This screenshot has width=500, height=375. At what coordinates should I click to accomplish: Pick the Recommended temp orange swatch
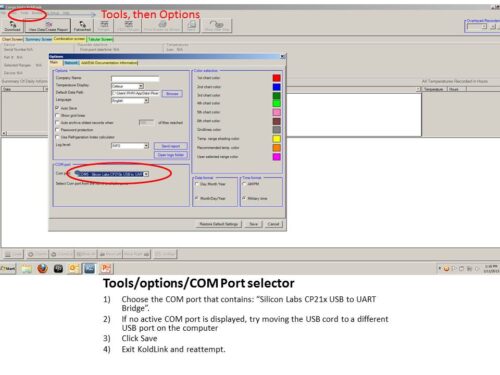coord(276,148)
